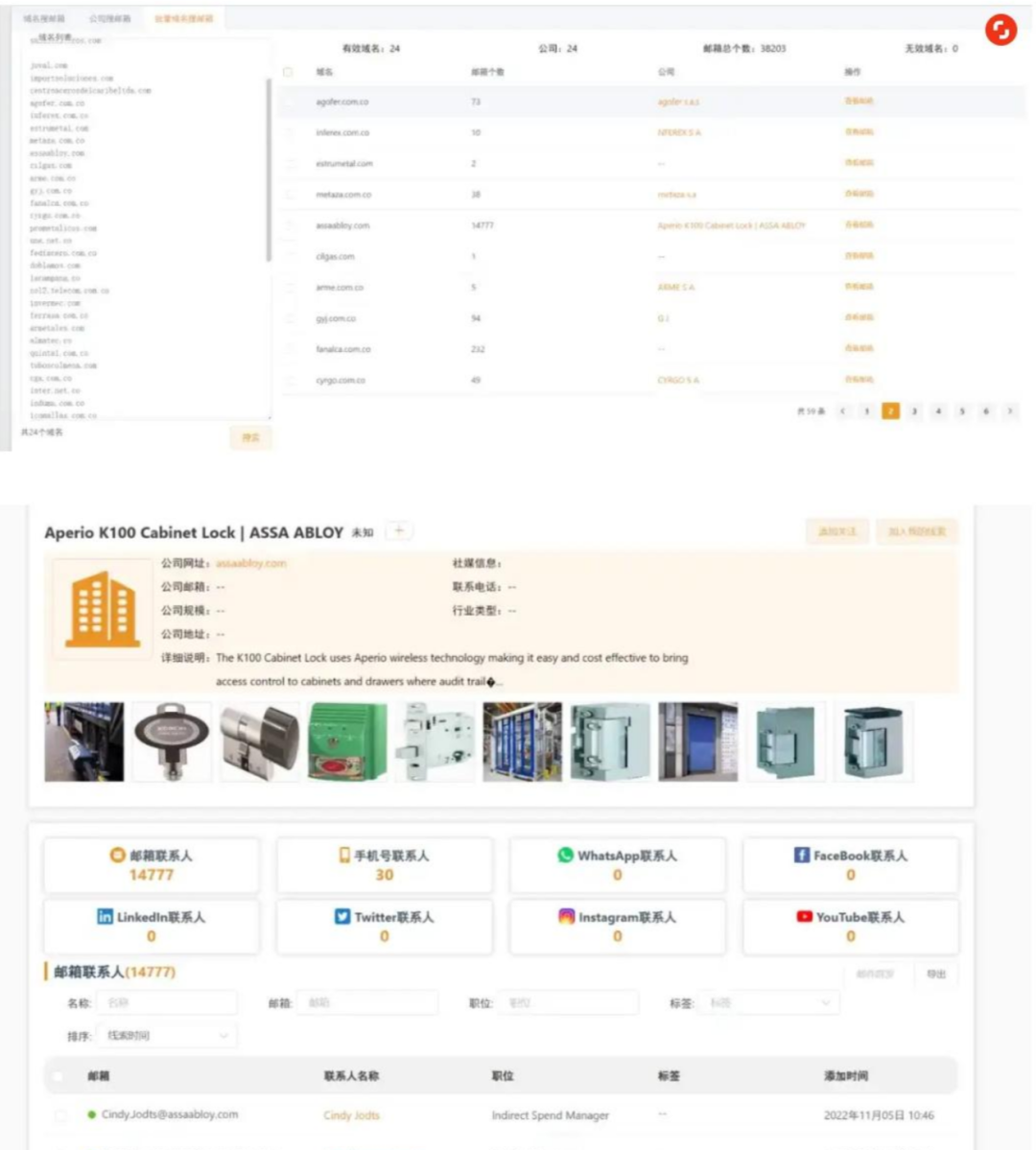Click the Instagram contacts icon

tap(566, 916)
